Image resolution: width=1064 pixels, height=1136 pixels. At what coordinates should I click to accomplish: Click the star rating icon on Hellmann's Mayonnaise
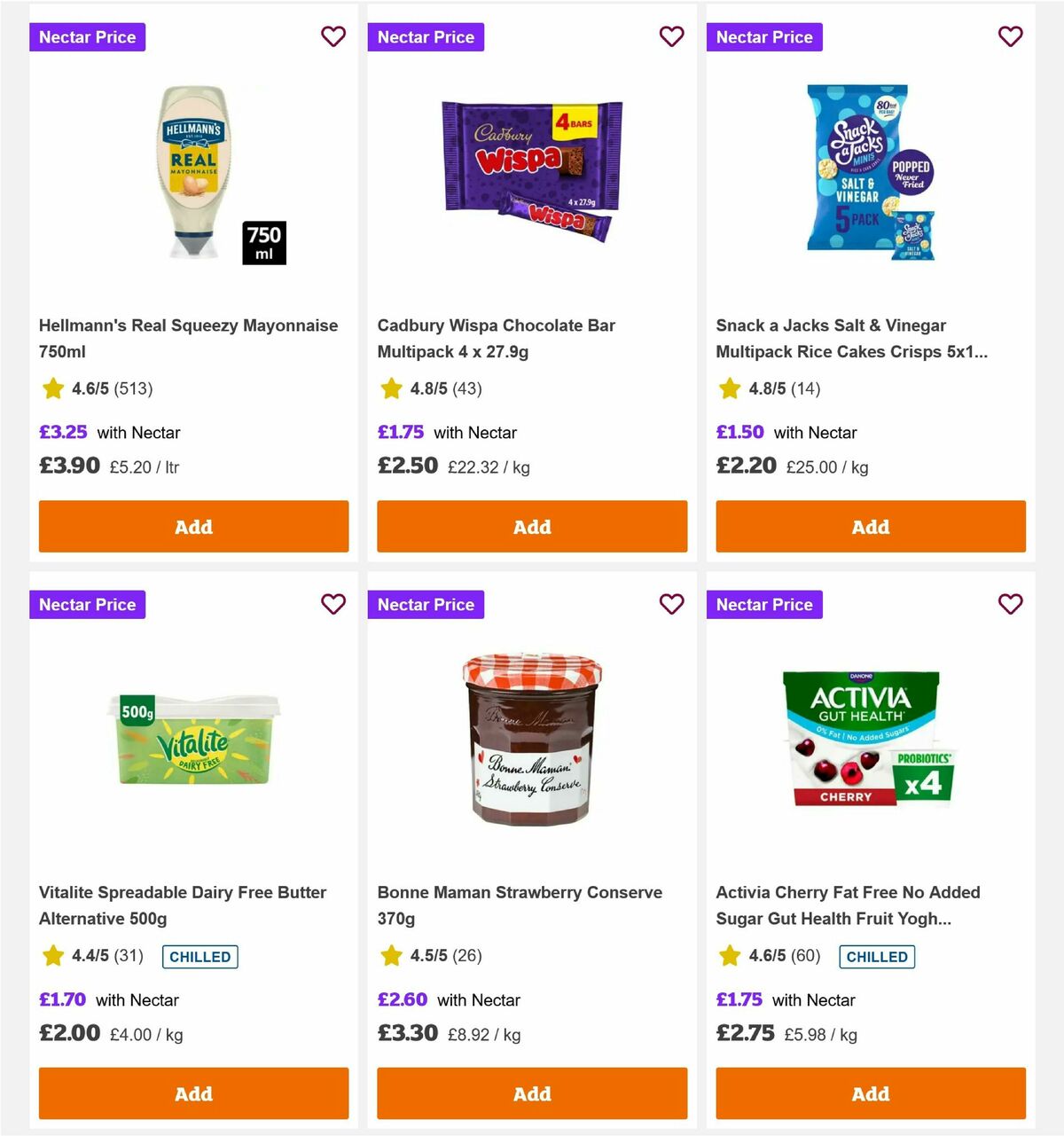coord(51,388)
